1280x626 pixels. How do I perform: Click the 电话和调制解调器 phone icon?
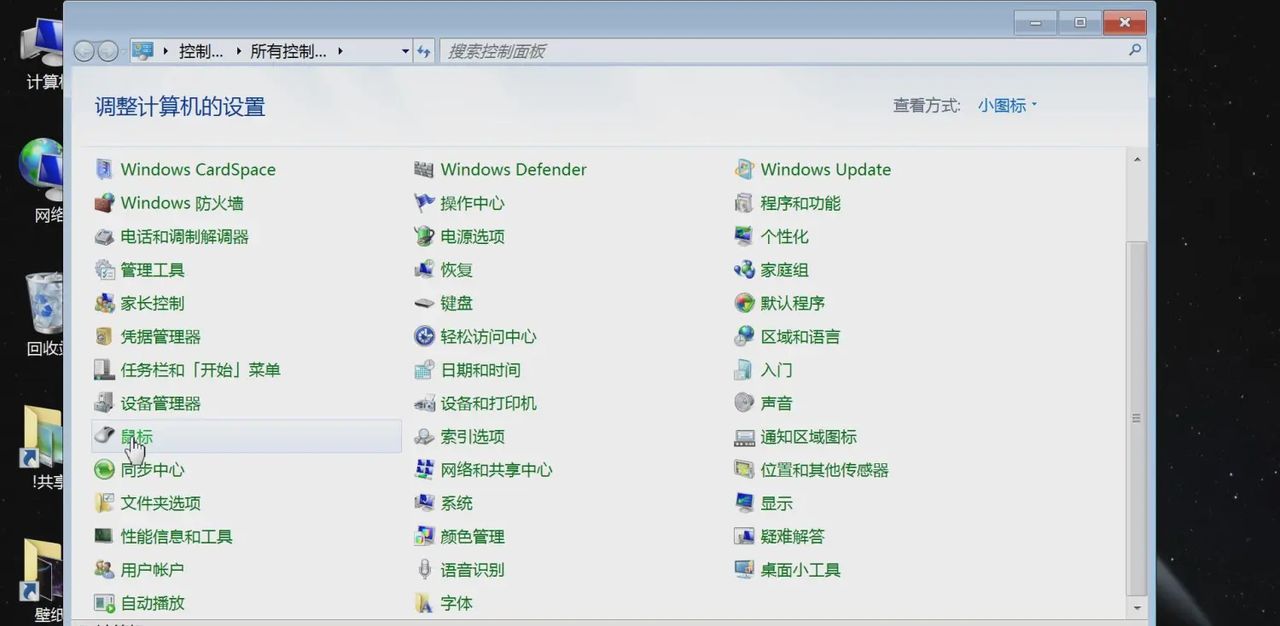(104, 237)
